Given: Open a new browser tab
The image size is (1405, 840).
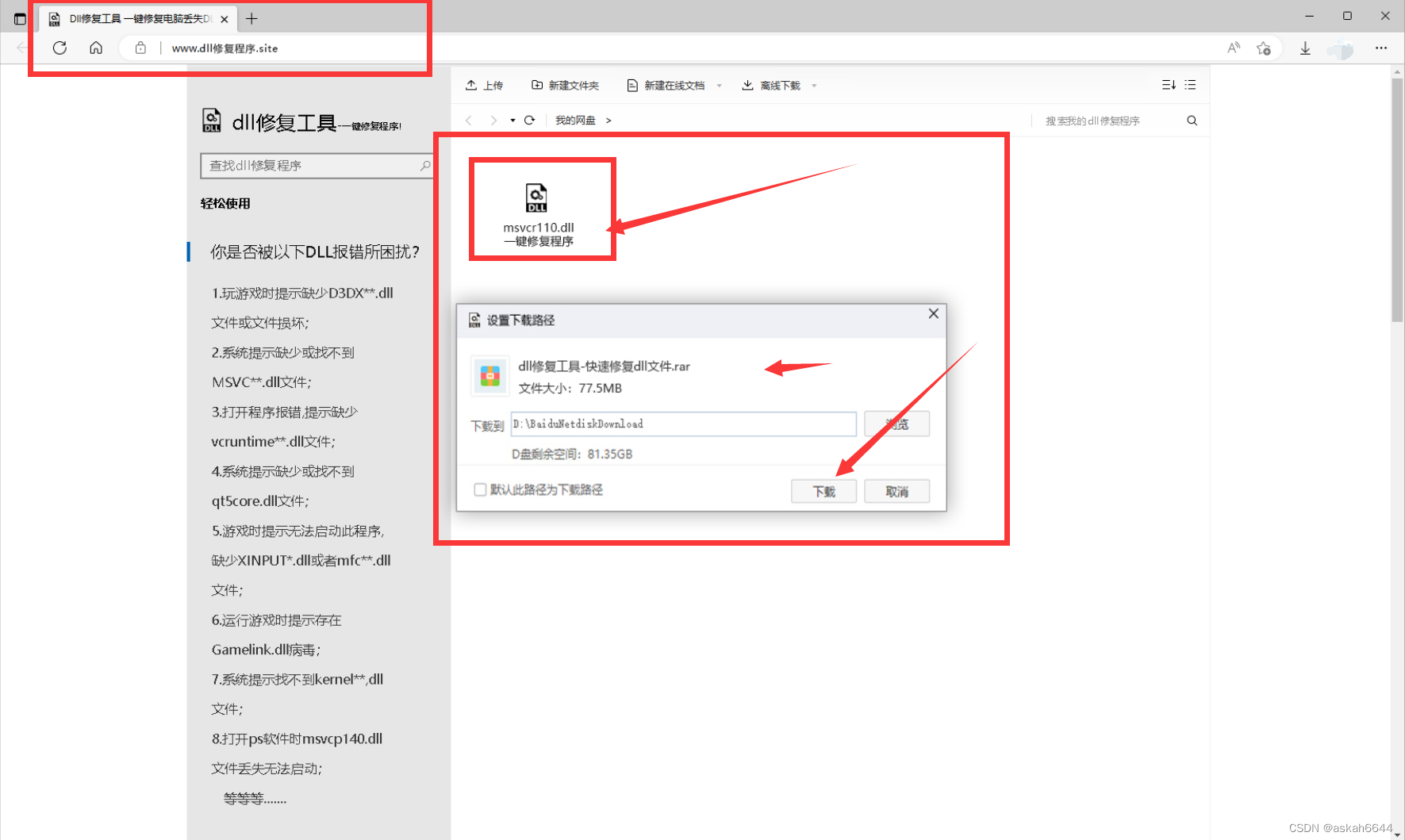Looking at the screenshot, I should 251,18.
